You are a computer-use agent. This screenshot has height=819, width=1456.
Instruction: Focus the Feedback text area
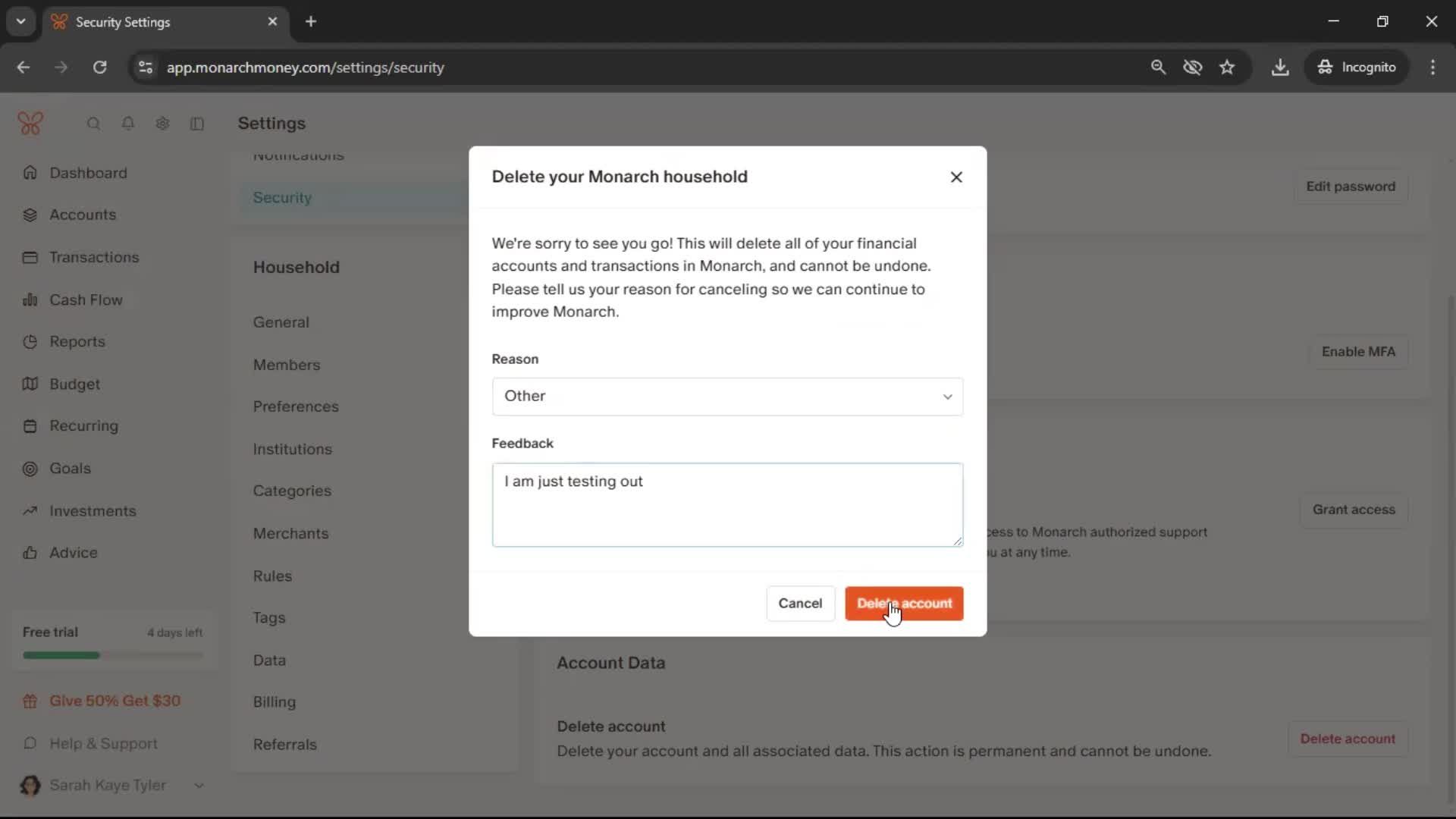727,505
